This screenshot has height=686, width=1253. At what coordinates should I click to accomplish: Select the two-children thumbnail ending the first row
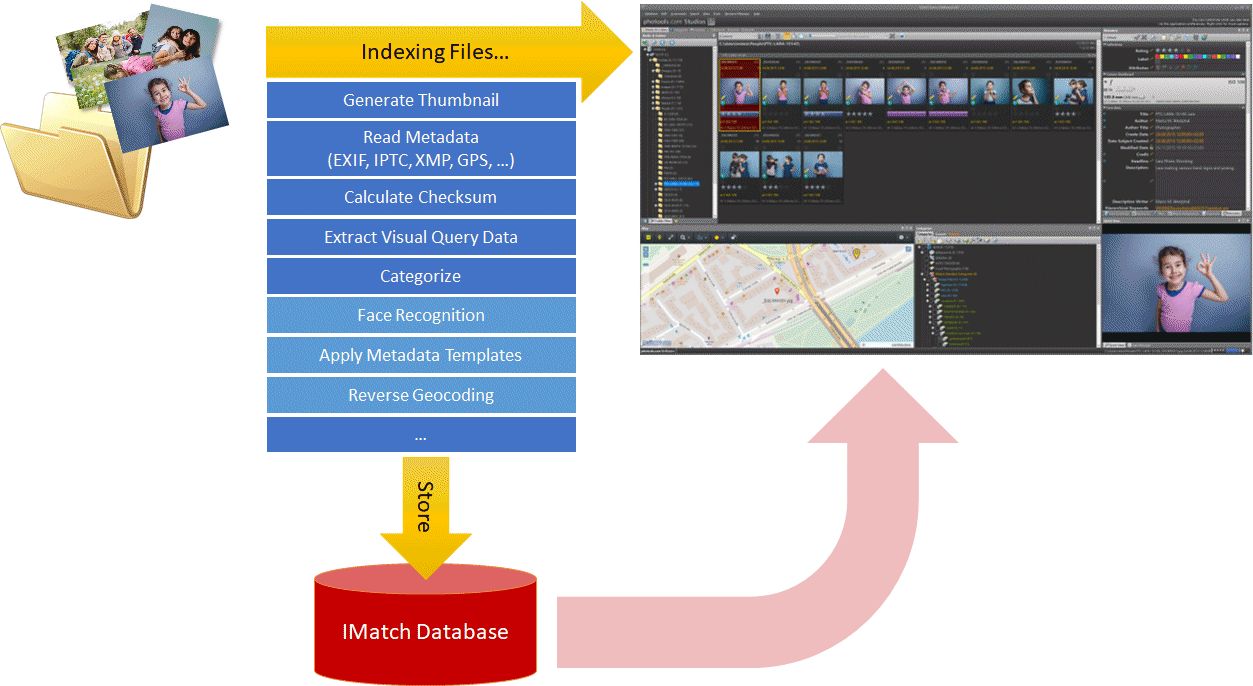pos(1073,92)
